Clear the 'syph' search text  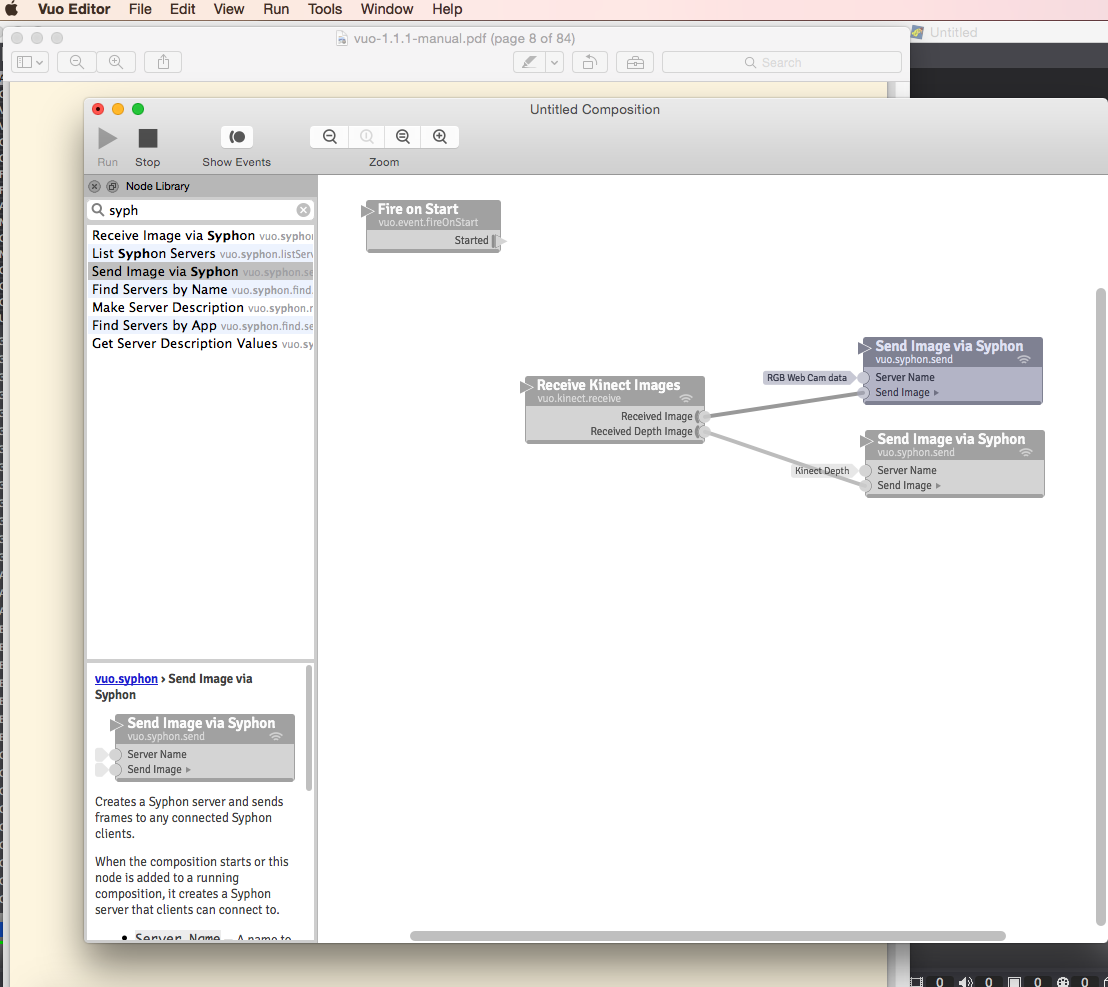click(303, 210)
